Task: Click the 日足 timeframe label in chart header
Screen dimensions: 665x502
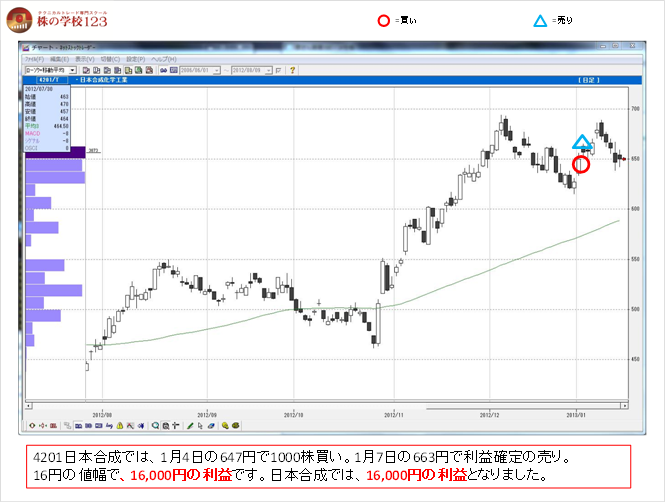Action: (x=588, y=80)
